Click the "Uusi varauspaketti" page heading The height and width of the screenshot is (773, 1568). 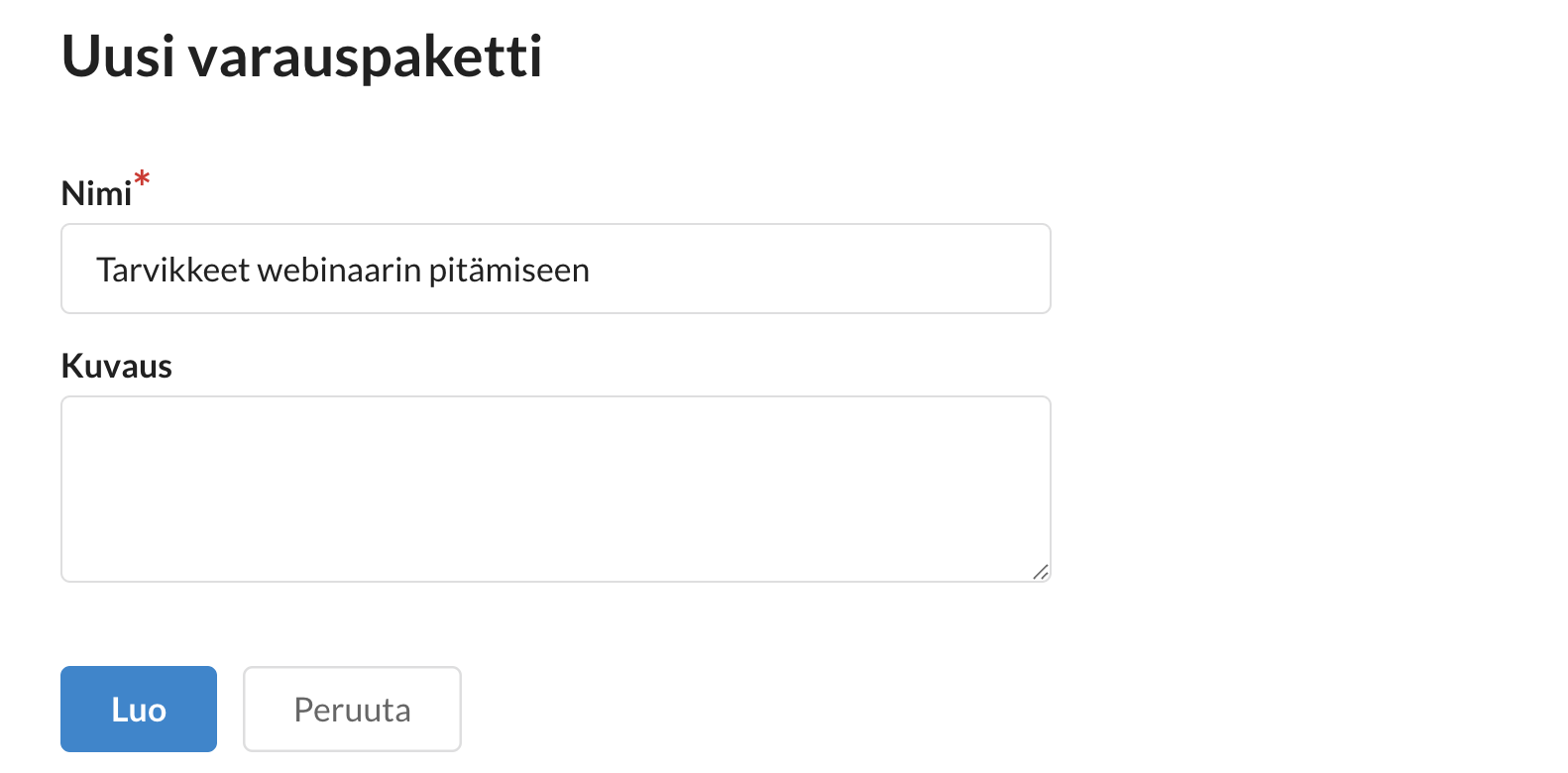(x=301, y=56)
